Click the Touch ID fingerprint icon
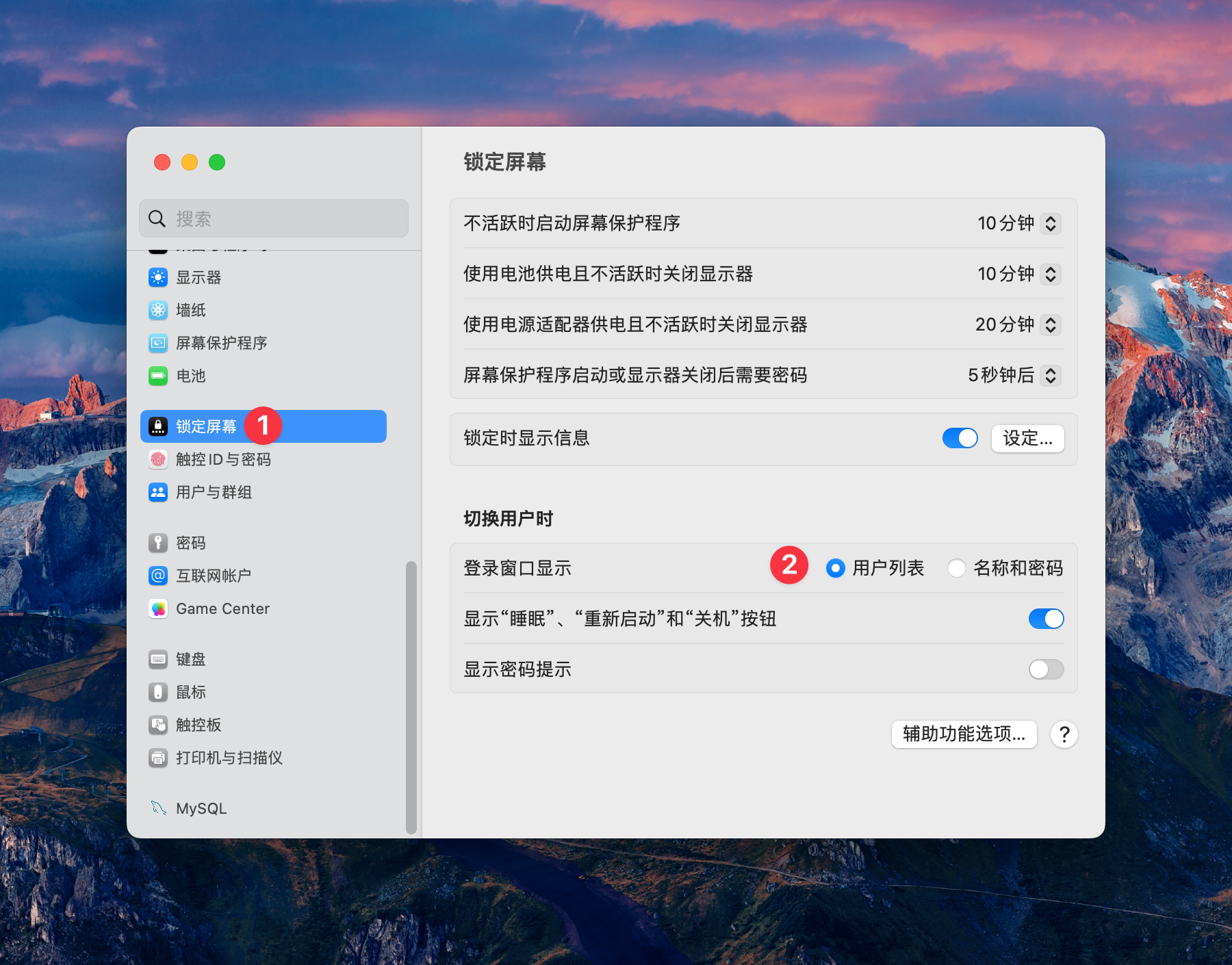Image resolution: width=1232 pixels, height=965 pixels. [158, 459]
